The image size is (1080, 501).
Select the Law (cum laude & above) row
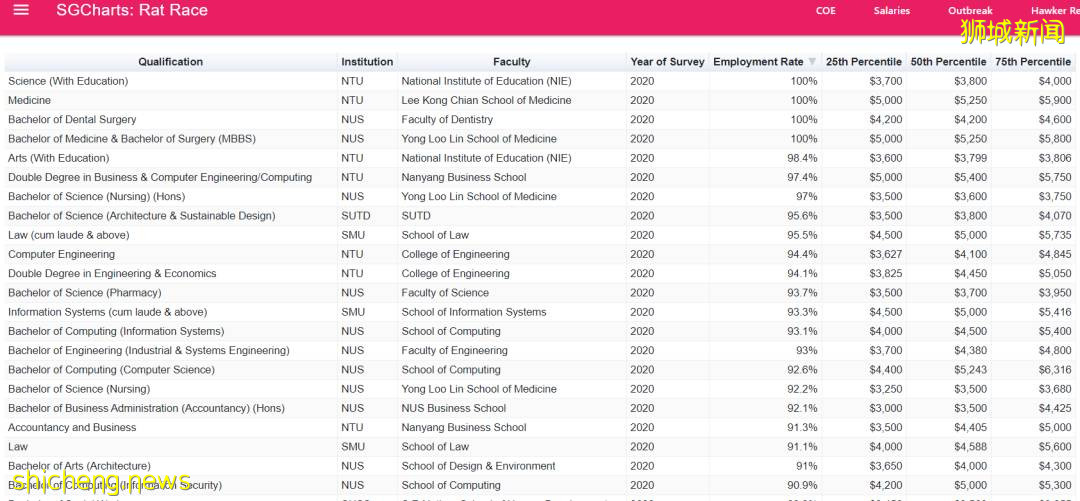(x=68, y=235)
